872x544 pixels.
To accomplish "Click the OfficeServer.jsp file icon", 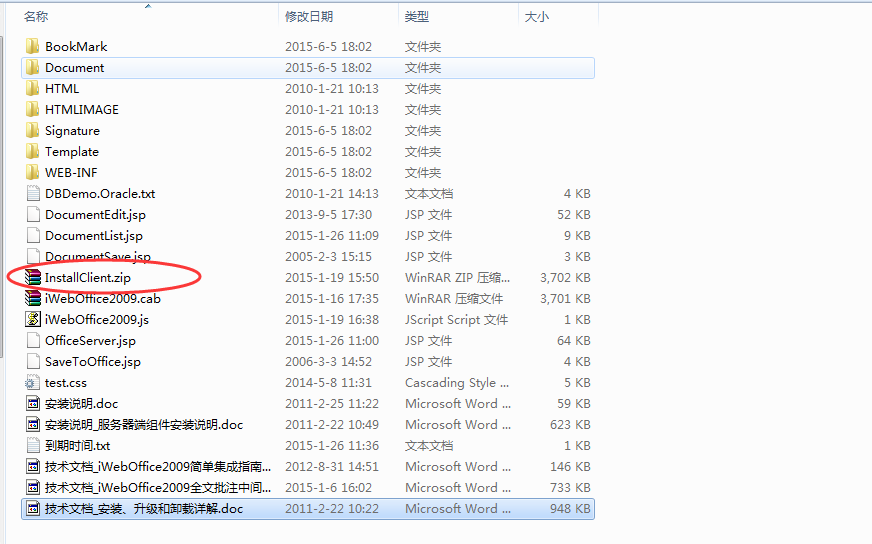I will 33,340.
